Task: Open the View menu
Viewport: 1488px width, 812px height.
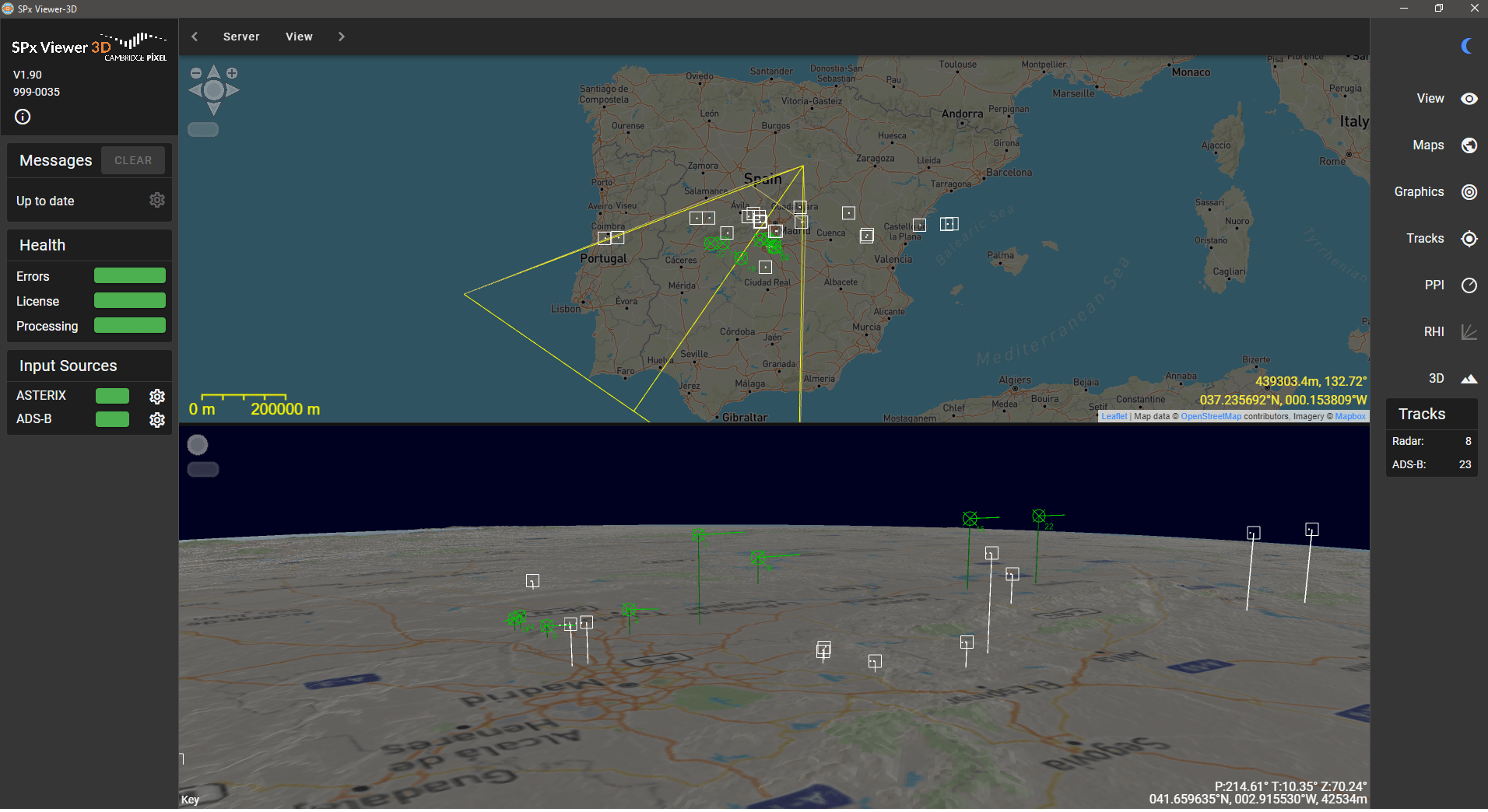Action: click(299, 37)
